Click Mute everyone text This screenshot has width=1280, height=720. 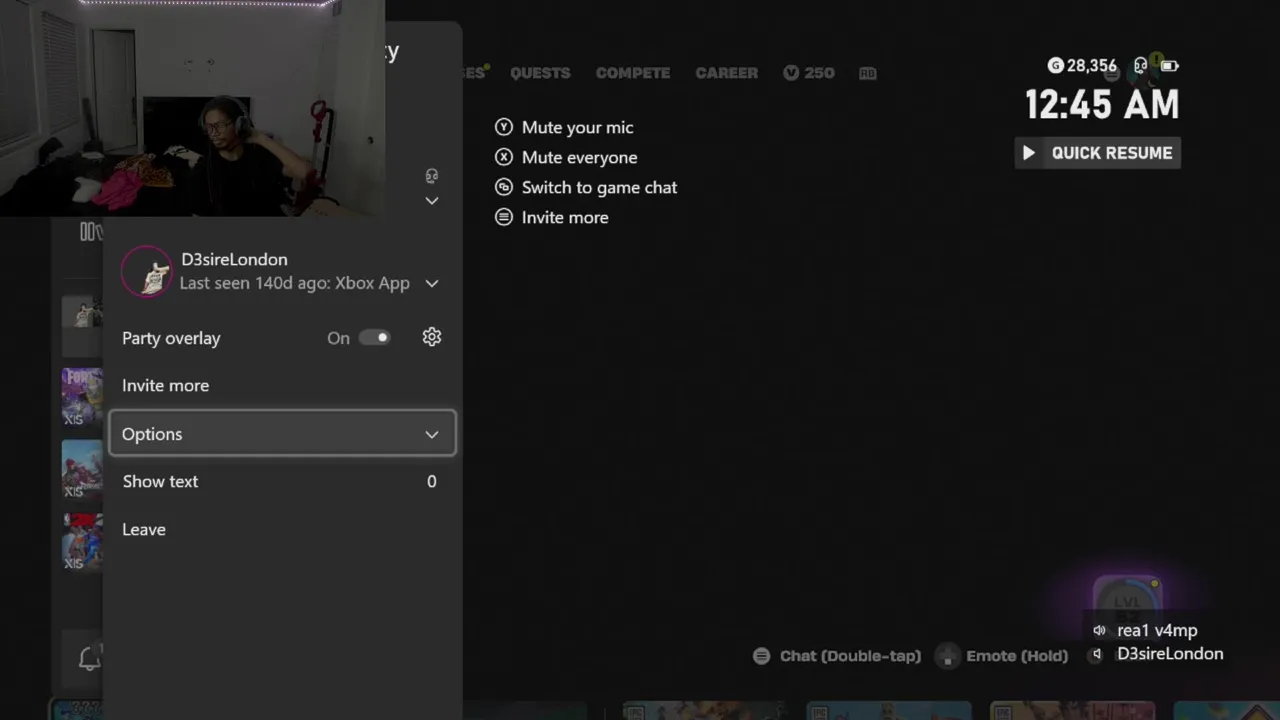(x=579, y=157)
